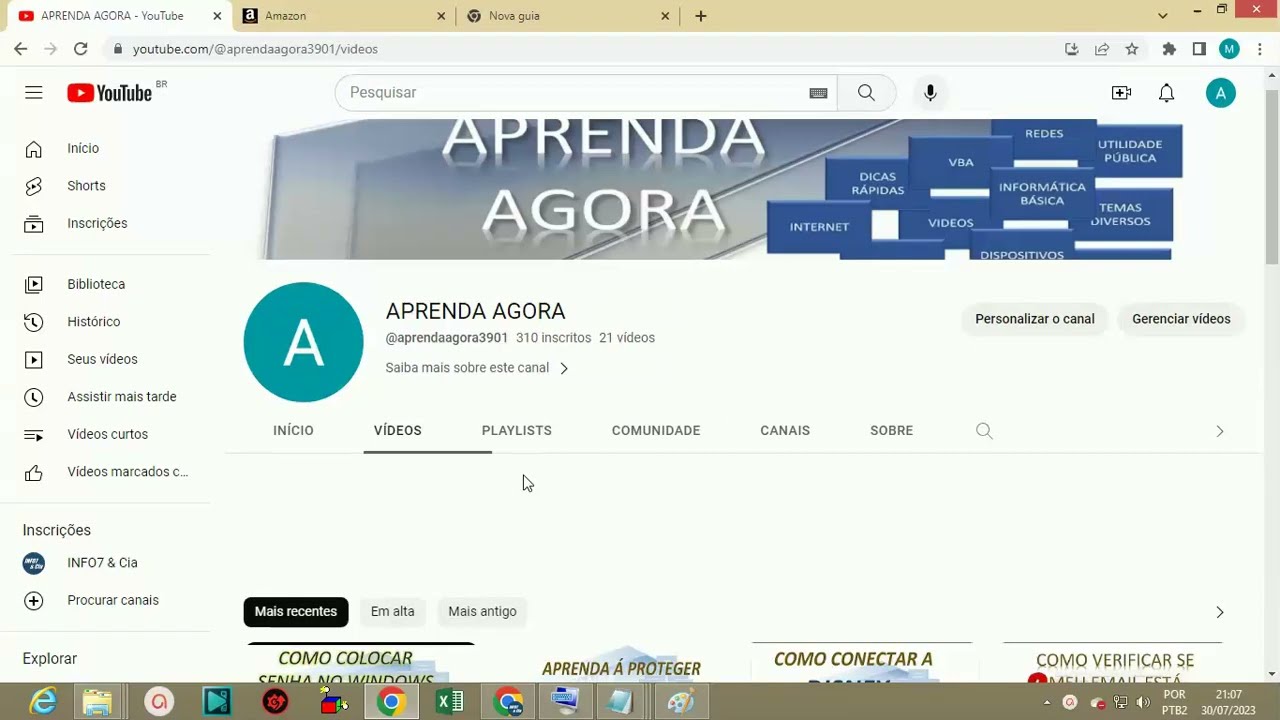Screen dimensions: 1280x720
Task: Open the notifications bell
Action: pos(1166,93)
